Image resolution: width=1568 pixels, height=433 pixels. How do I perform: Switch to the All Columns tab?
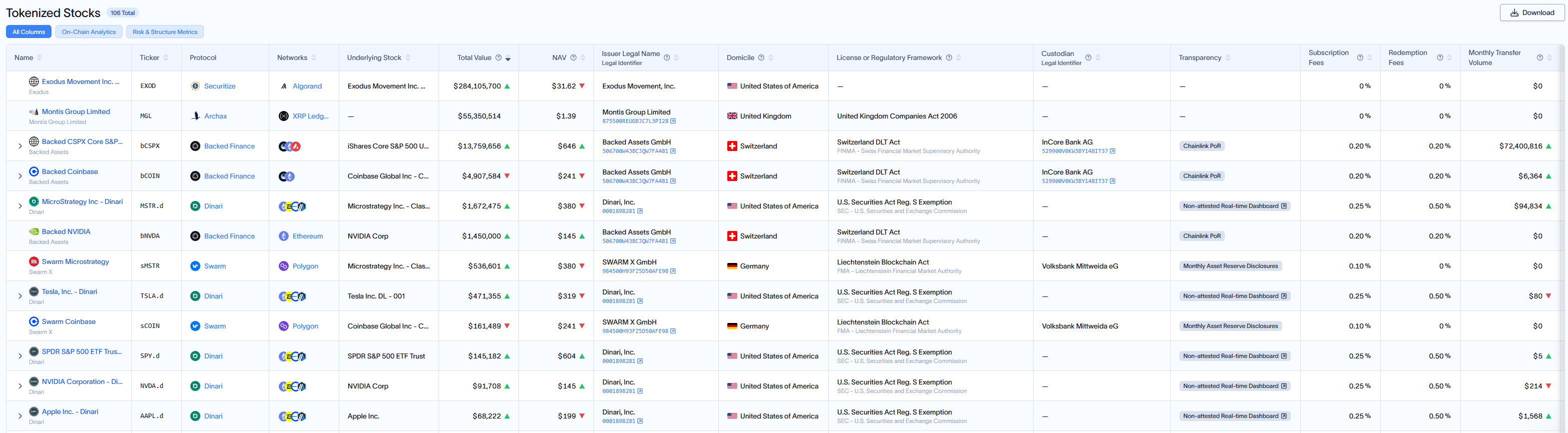28,31
